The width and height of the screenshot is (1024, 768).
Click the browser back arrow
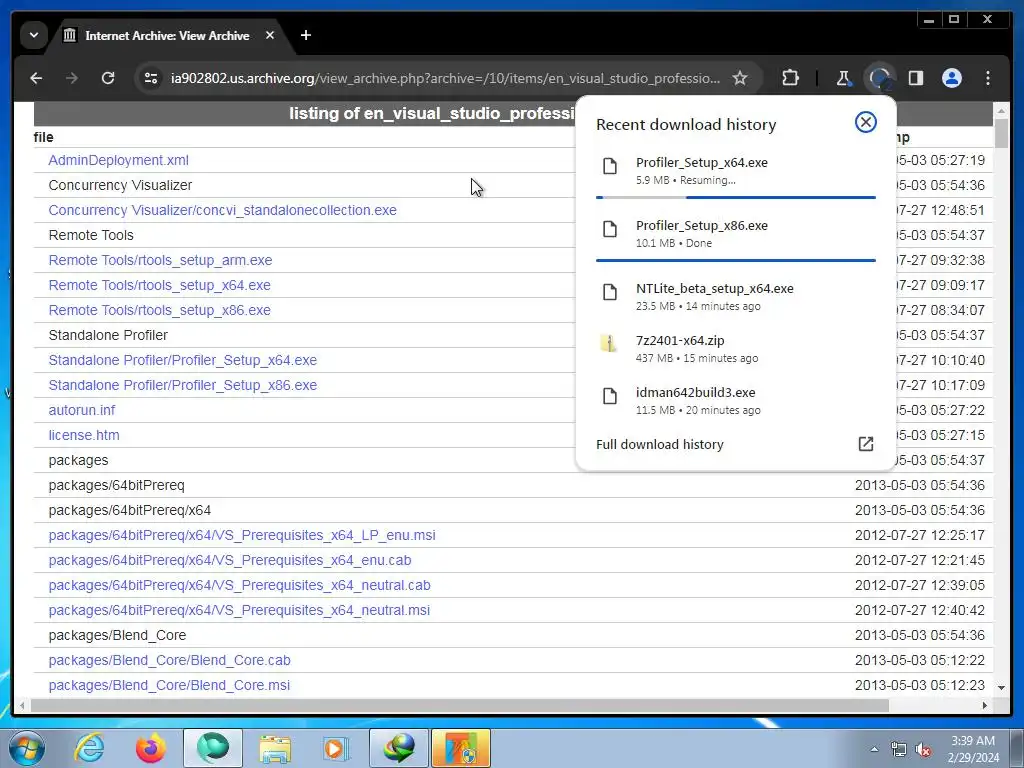click(37, 78)
